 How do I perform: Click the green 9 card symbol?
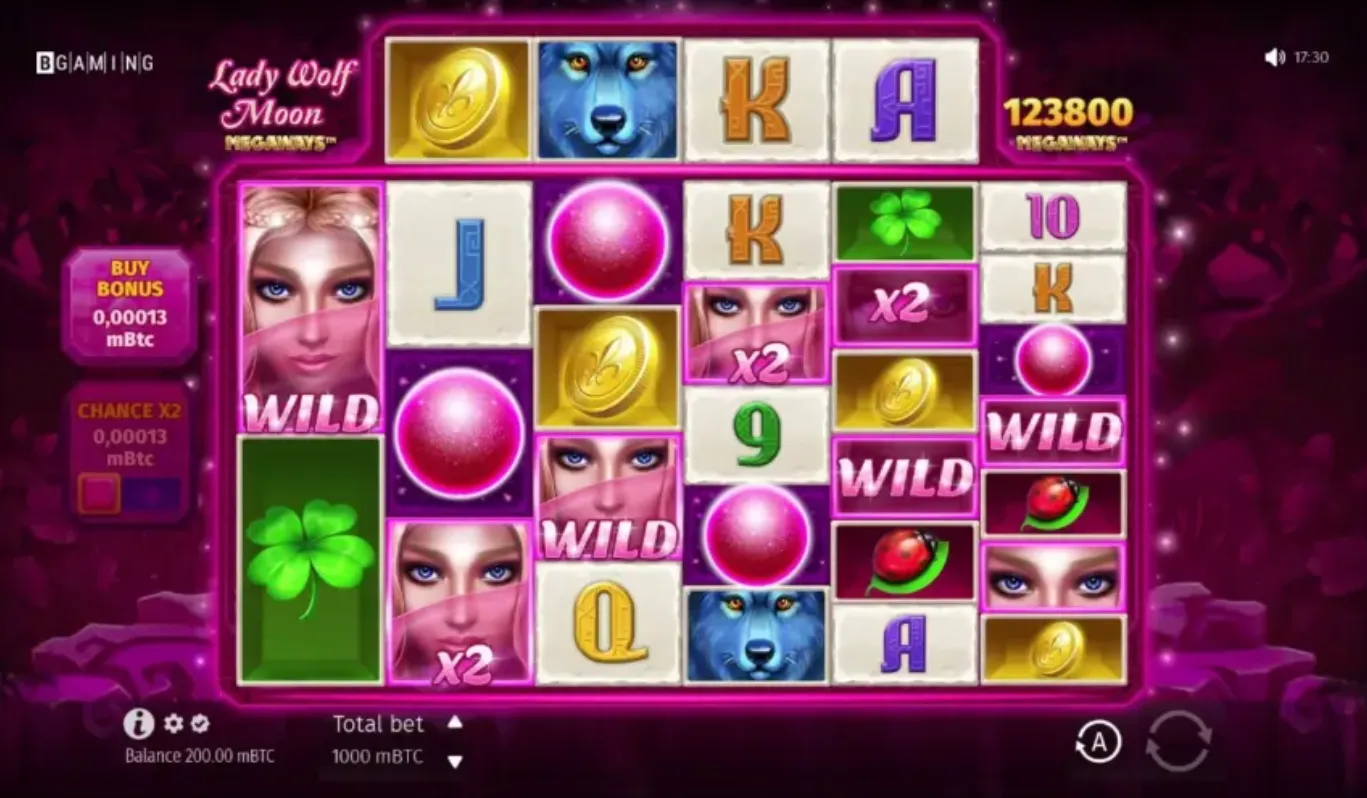[x=756, y=435]
